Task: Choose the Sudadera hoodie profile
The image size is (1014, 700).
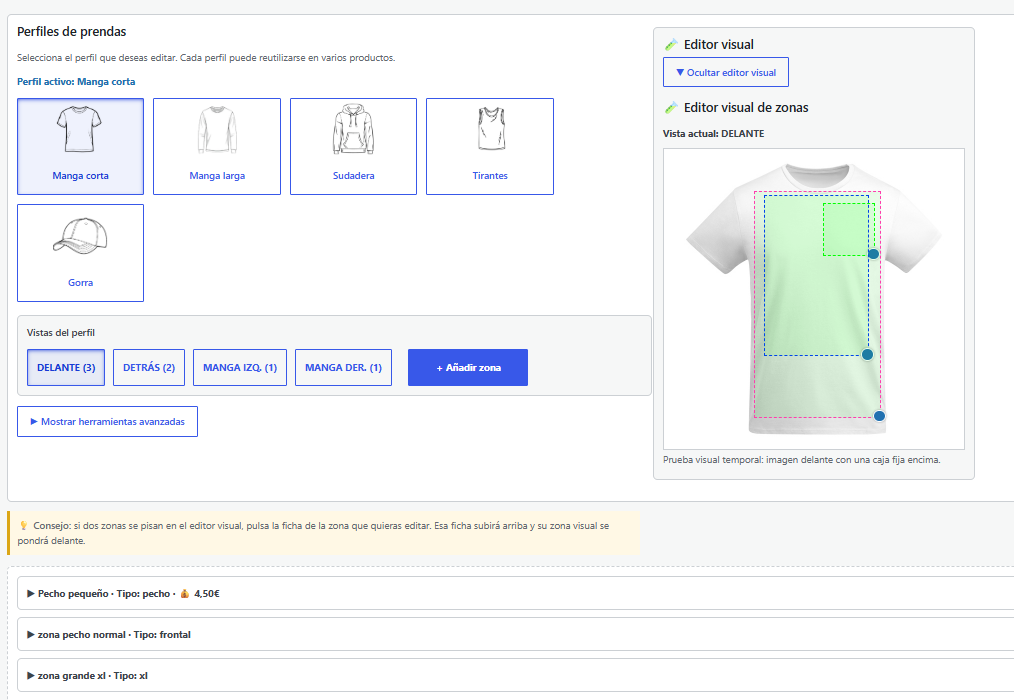Action: click(353, 146)
